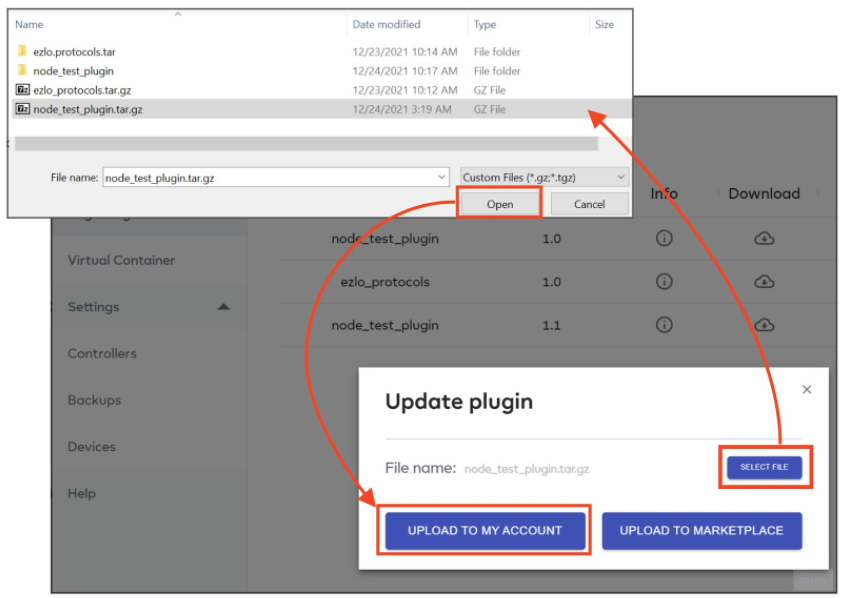856x598 pixels.
Task: Open the node_test_plugin folder icon
Action: pyautogui.click(x=22, y=70)
